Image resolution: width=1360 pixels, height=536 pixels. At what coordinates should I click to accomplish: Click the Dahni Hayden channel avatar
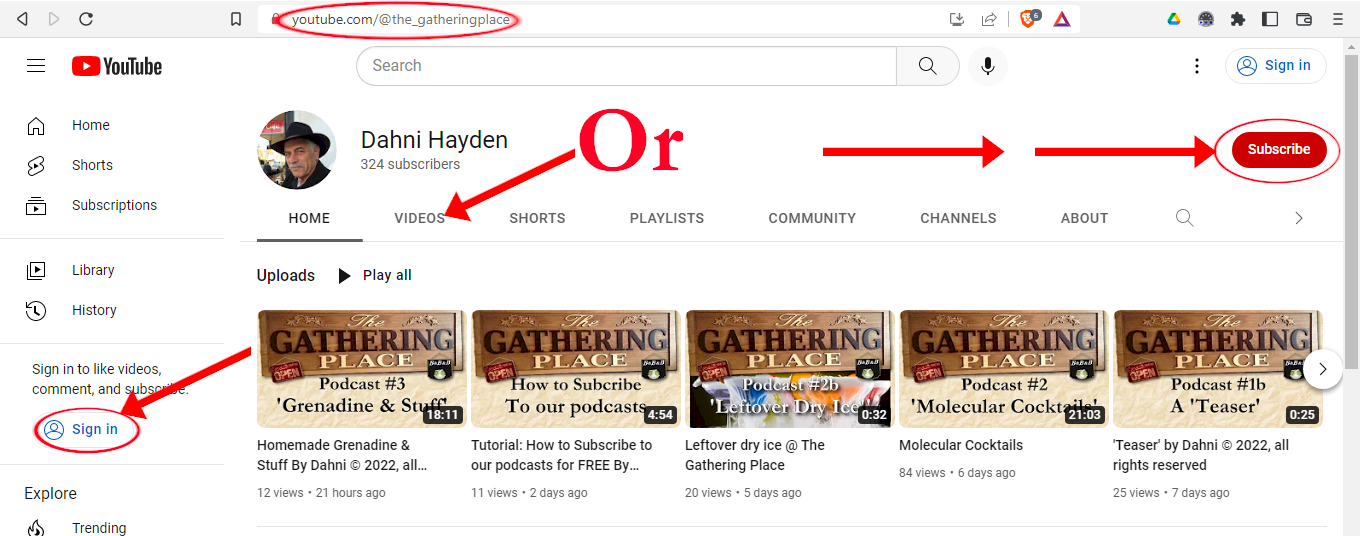pos(297,150)
